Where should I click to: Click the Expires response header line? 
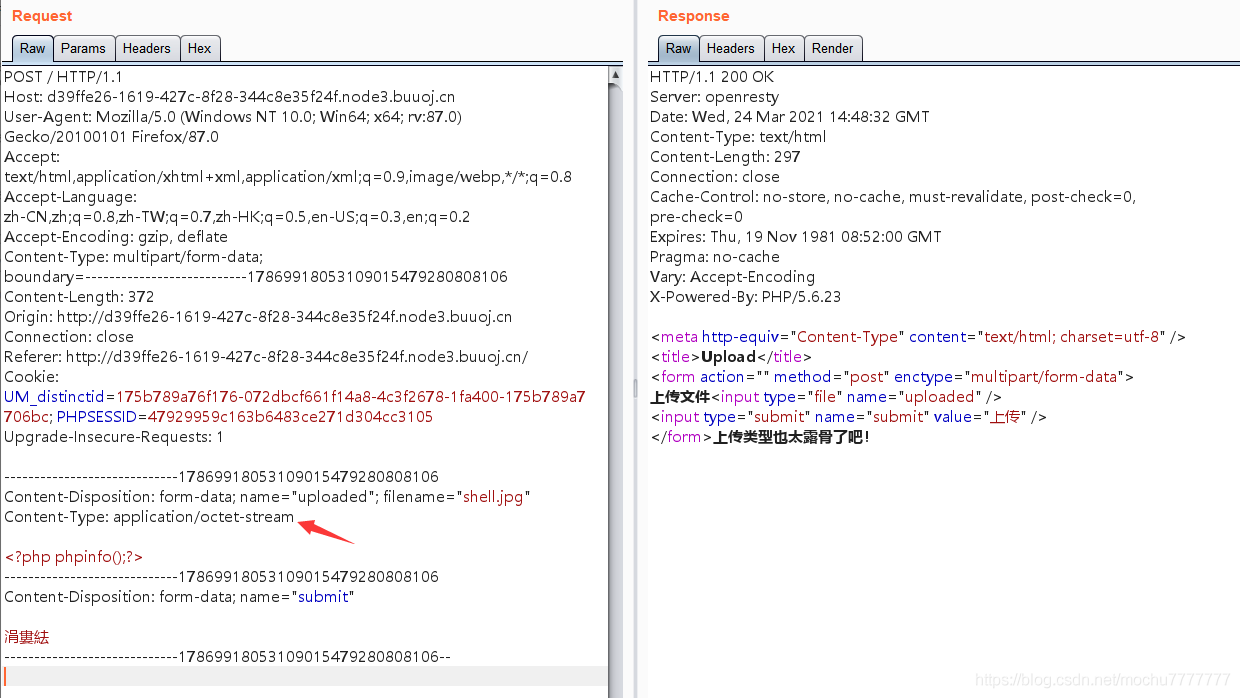coord(796,237)
